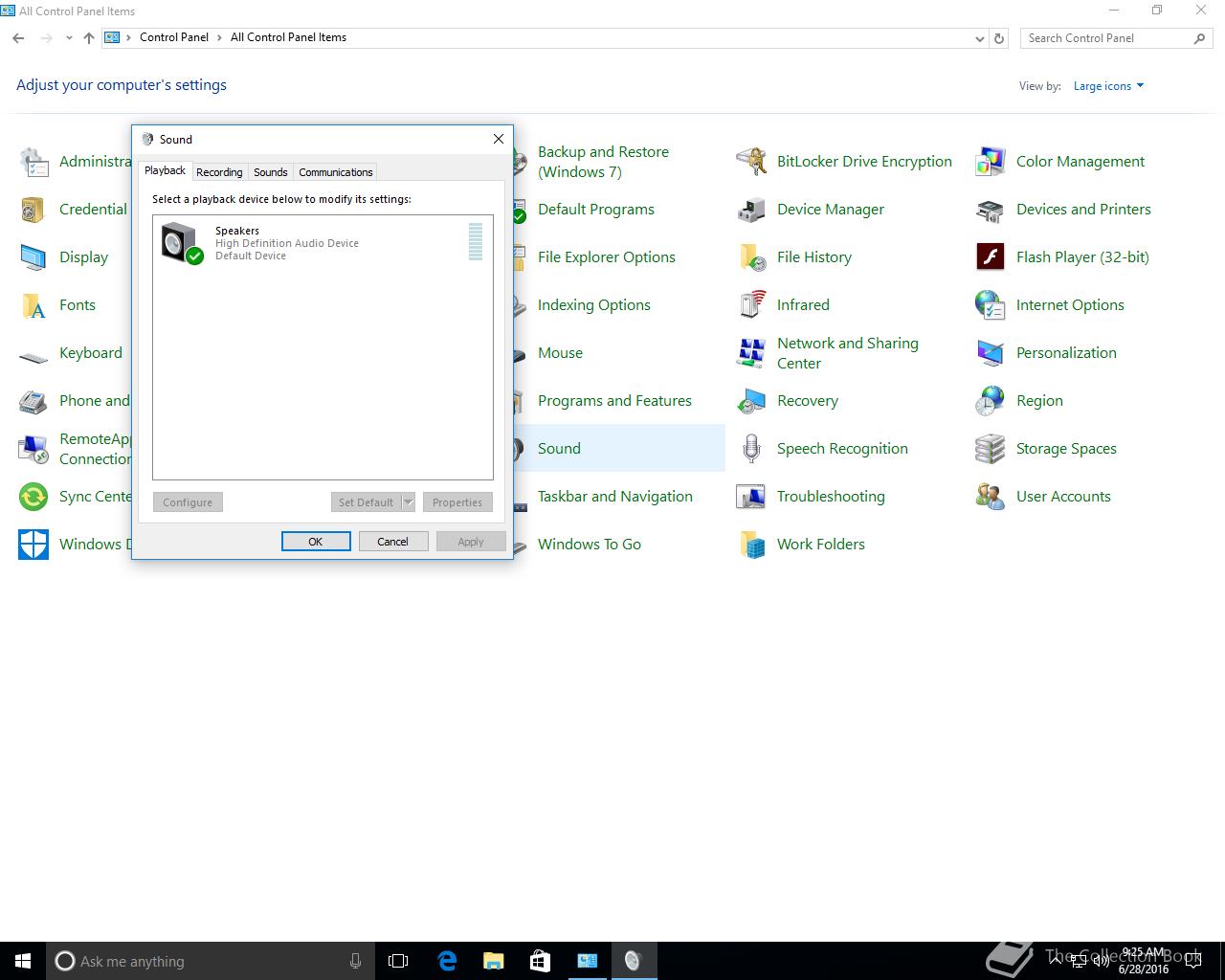Close the Sound dialog
This screenshot has width=1225, height=980.
pos(499,139)
